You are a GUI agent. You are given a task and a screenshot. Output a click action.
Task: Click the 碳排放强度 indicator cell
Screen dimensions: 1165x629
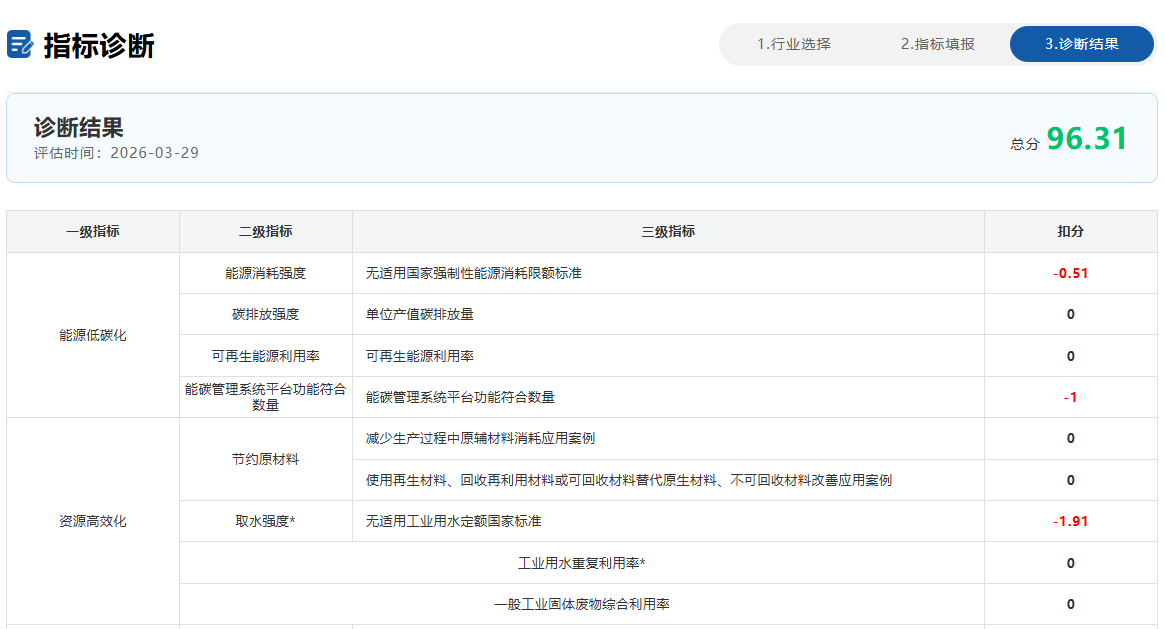point(265,314)
